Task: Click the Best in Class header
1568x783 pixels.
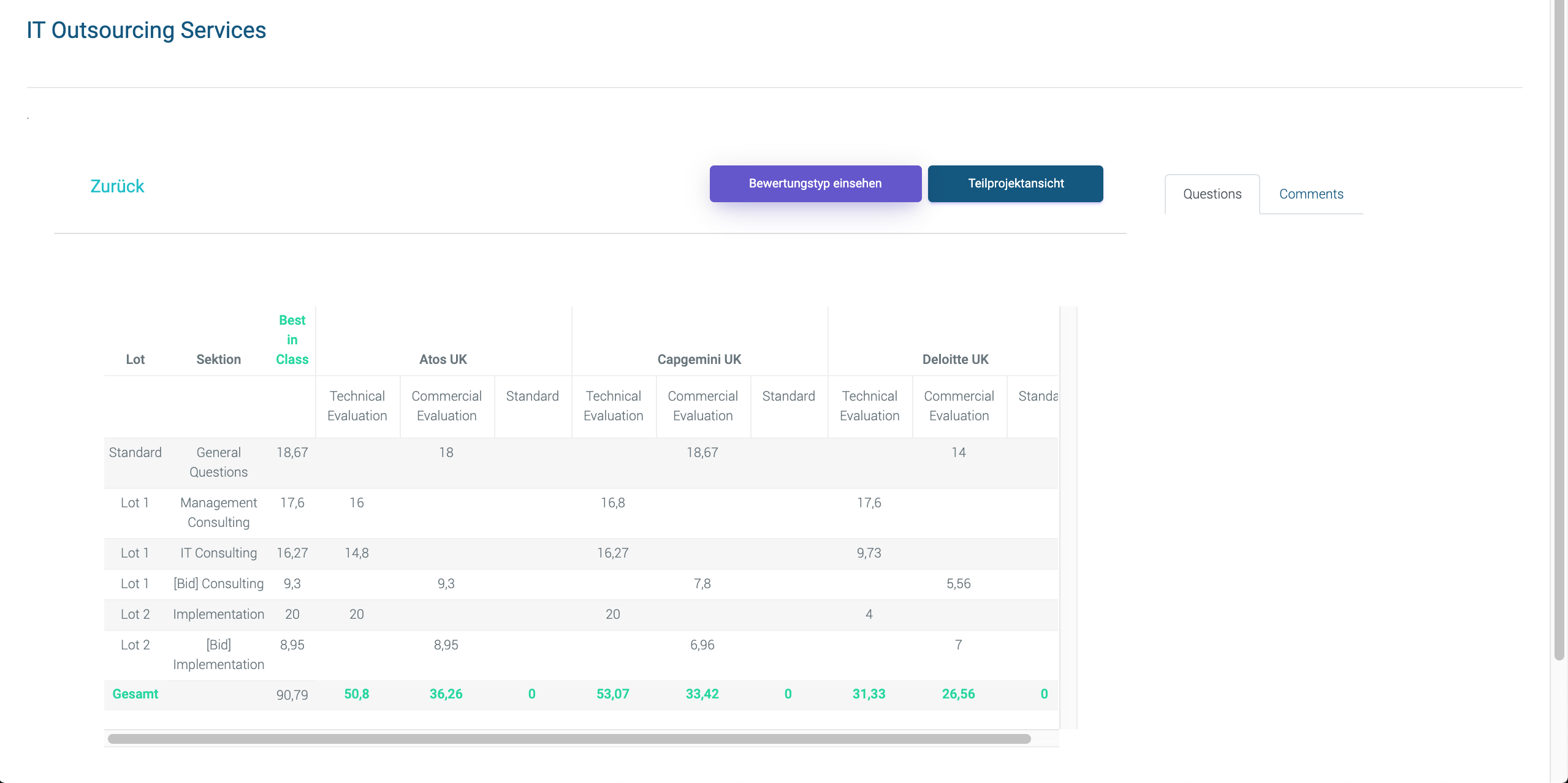Action: (x=292, y=340)
